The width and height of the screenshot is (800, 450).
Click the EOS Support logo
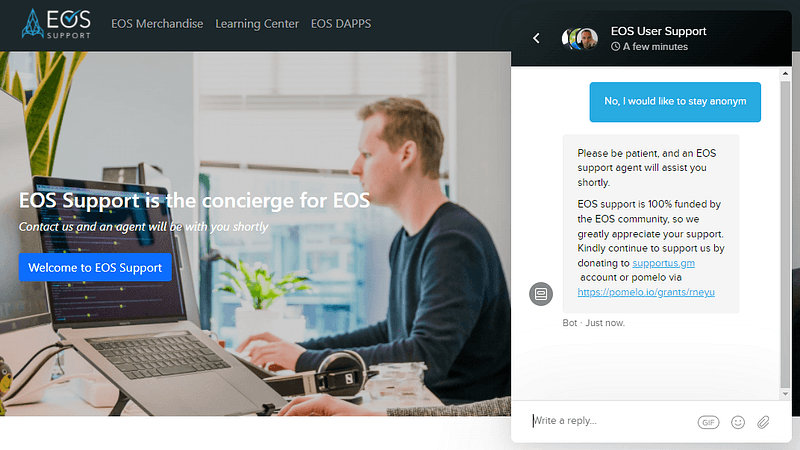click(x=56, y=23)
